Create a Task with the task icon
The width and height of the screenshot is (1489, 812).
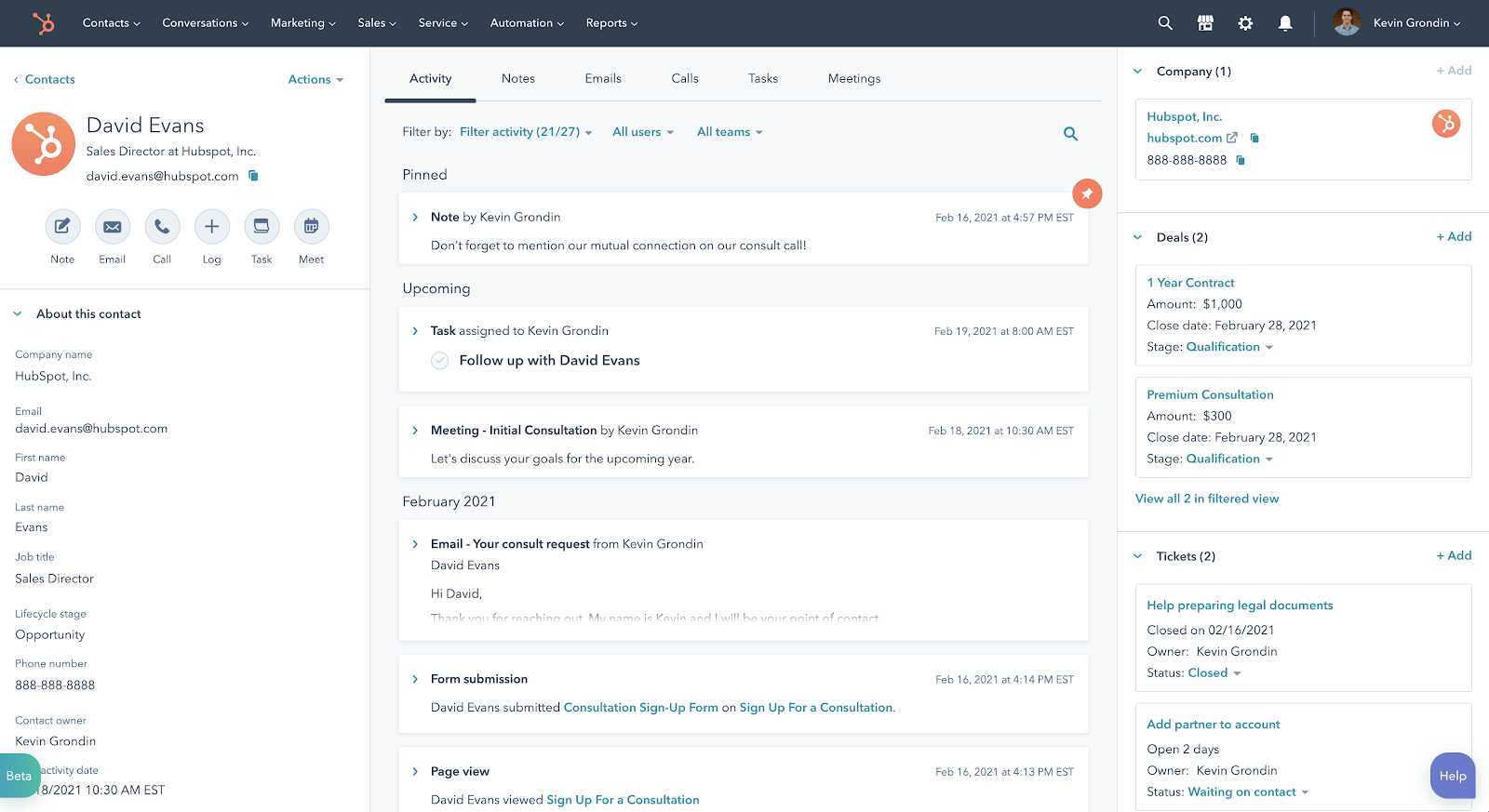[262, 226]
